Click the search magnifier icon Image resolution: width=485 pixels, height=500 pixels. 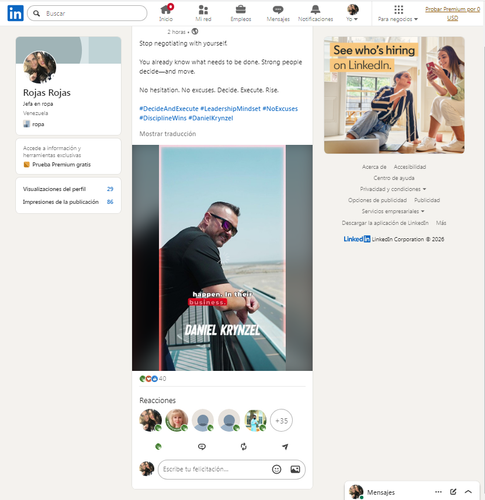[37, 13]
